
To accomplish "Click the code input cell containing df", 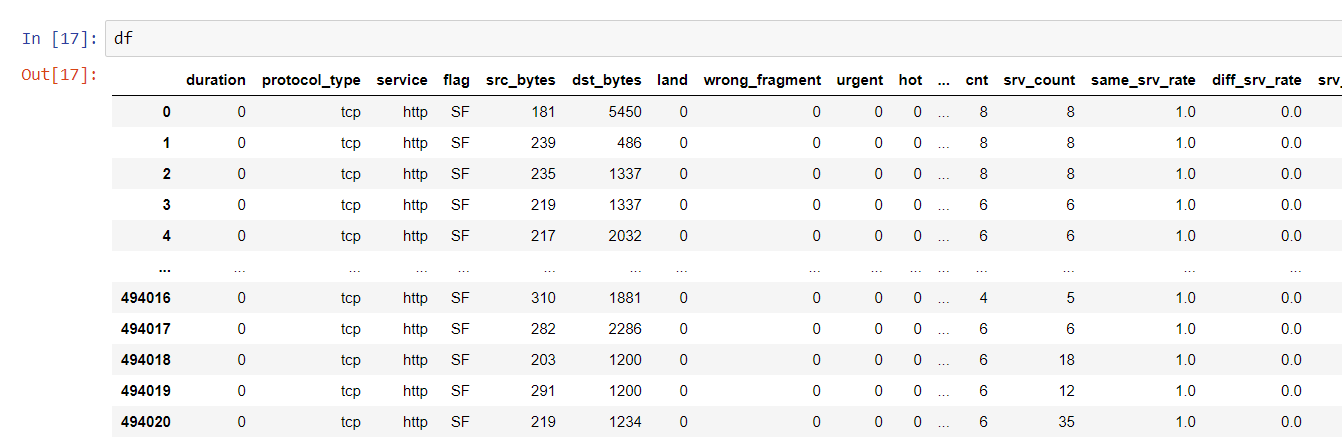I will (x=723, y=38).
